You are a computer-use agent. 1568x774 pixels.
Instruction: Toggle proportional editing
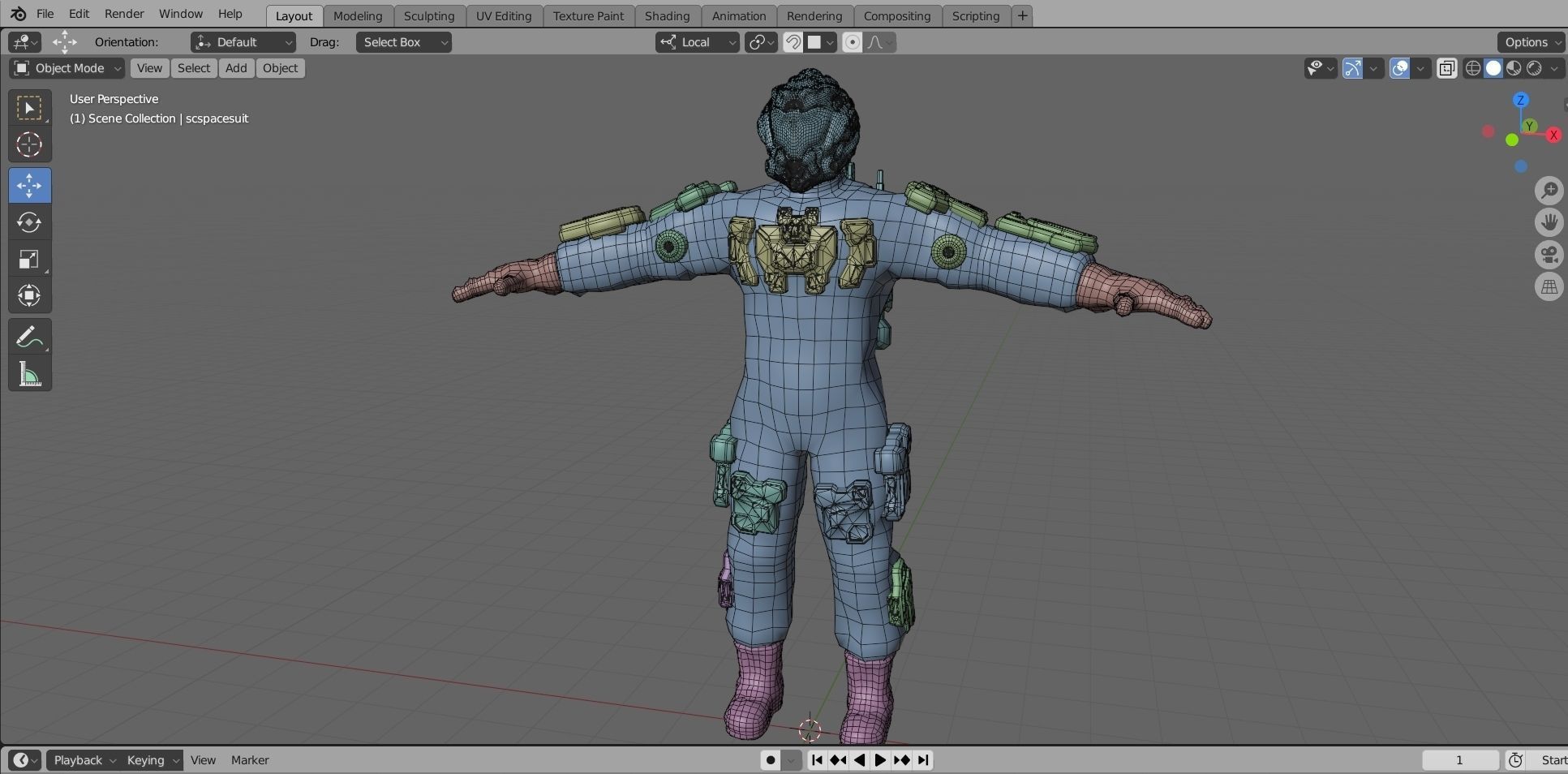pyautogui.click(x=852, y=42)
